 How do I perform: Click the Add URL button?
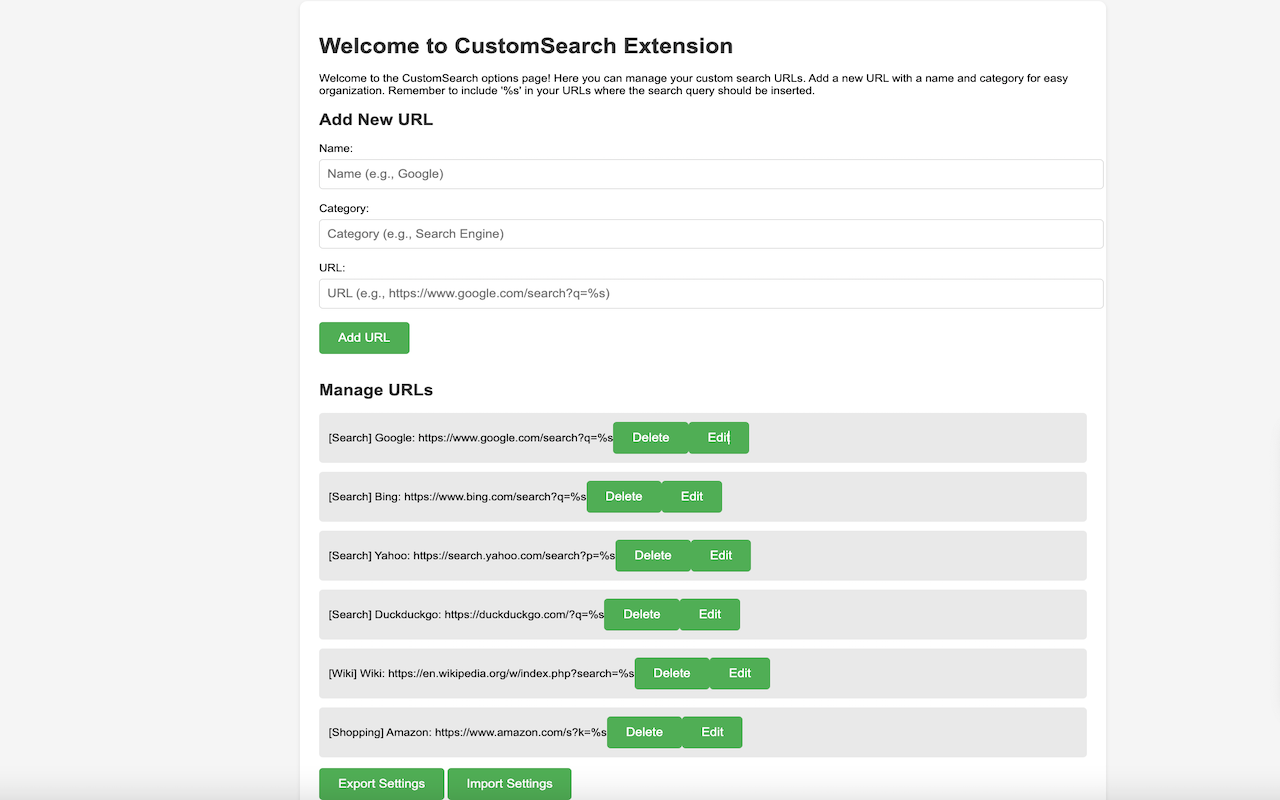click(363, 337)
